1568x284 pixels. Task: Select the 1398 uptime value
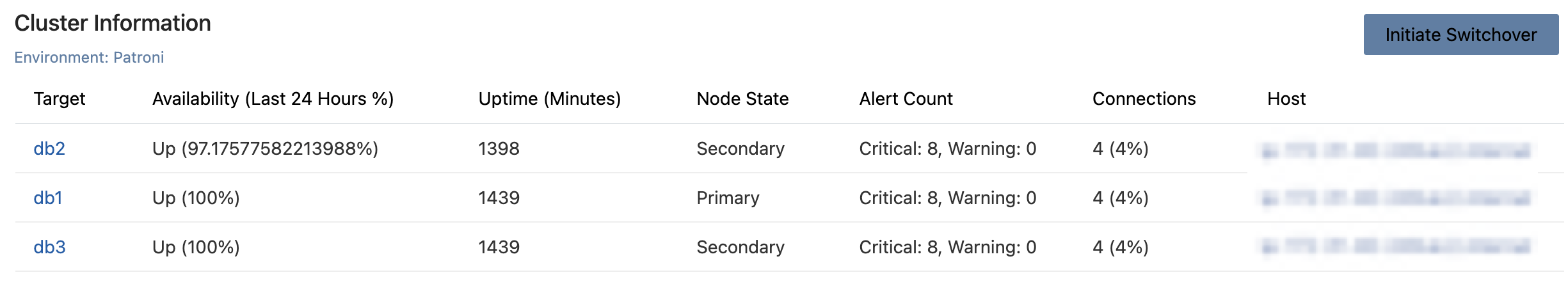pyautogui.click(x=499, y=148)
